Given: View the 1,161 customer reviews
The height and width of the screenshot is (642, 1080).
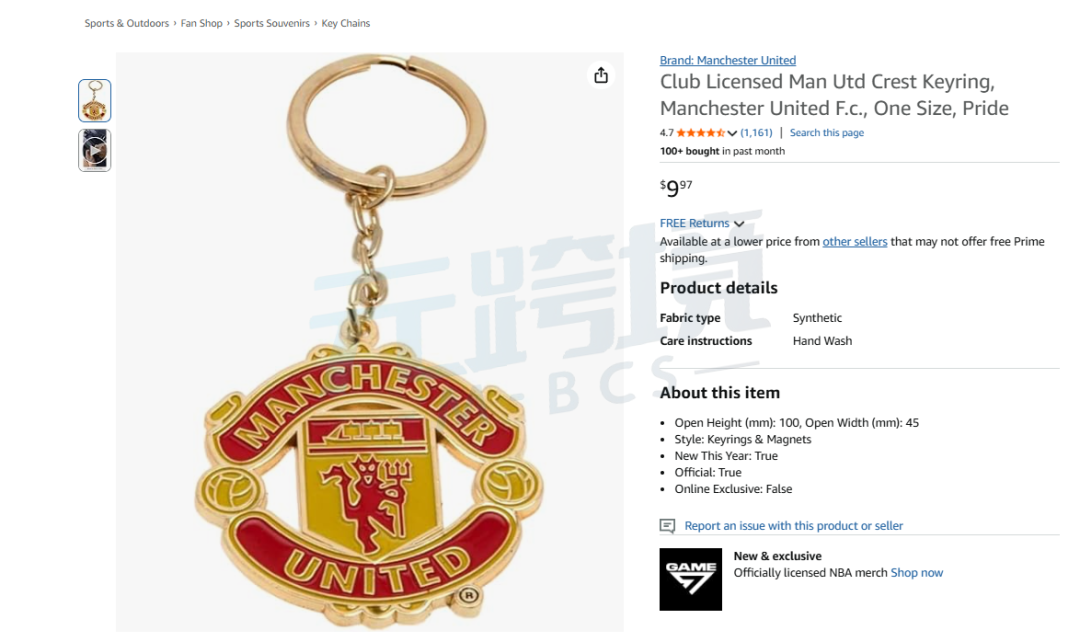Looking at the screenshot, I should point(756,133).
